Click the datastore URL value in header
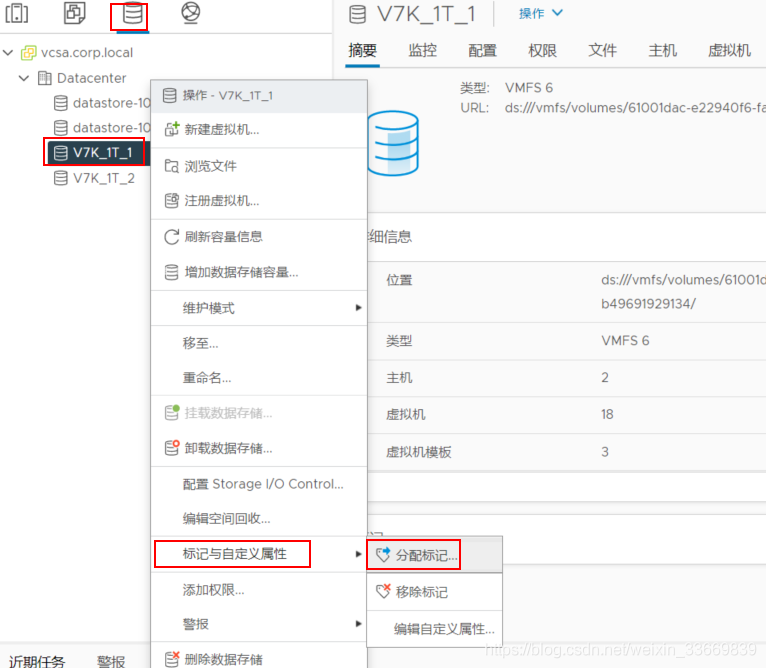The height and width of the screenshot is (668, 766). pos(635,108)
